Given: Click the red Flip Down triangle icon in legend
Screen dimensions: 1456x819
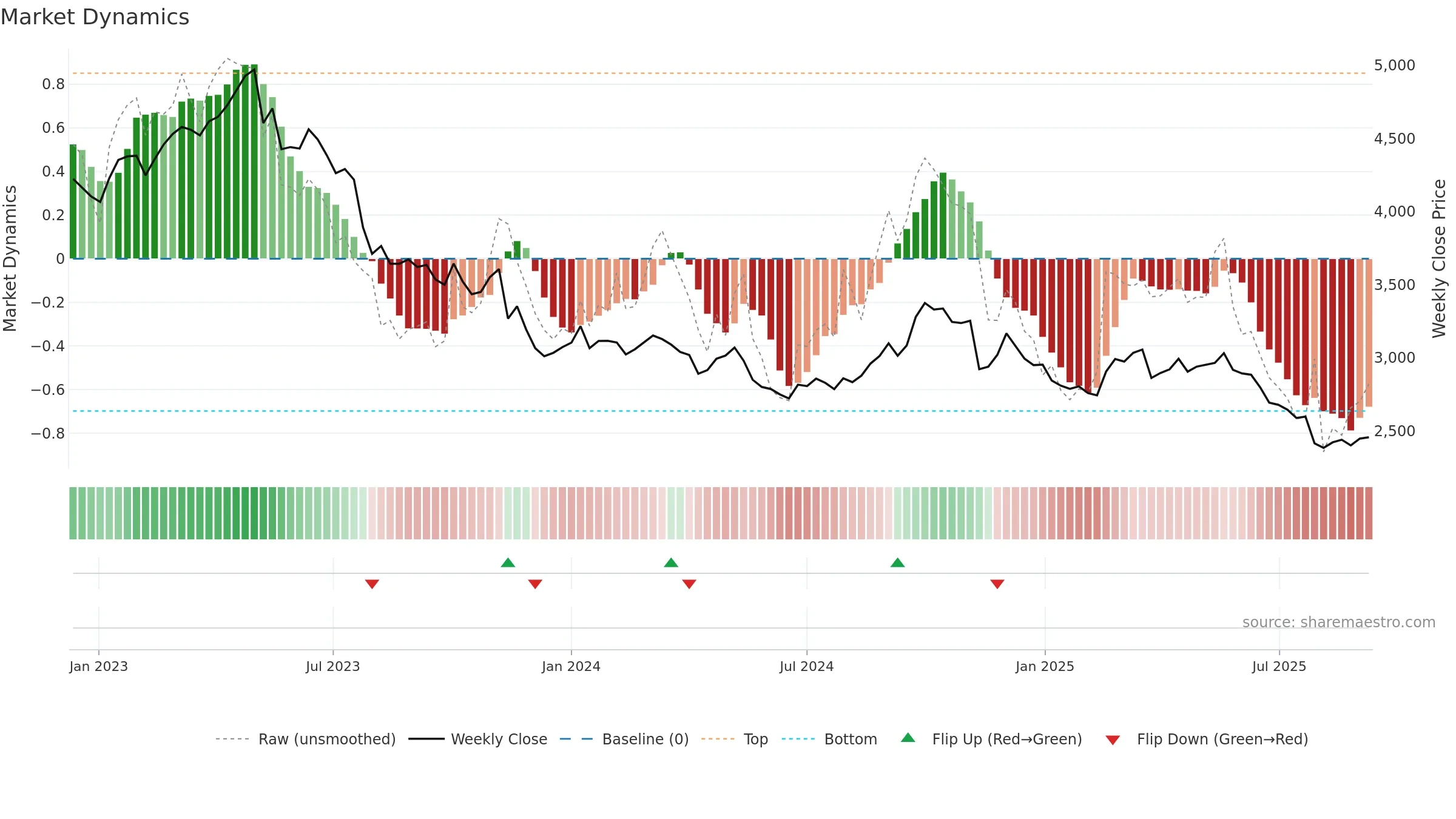Looking at the screenshot, I should click(x=1113, y=740).
